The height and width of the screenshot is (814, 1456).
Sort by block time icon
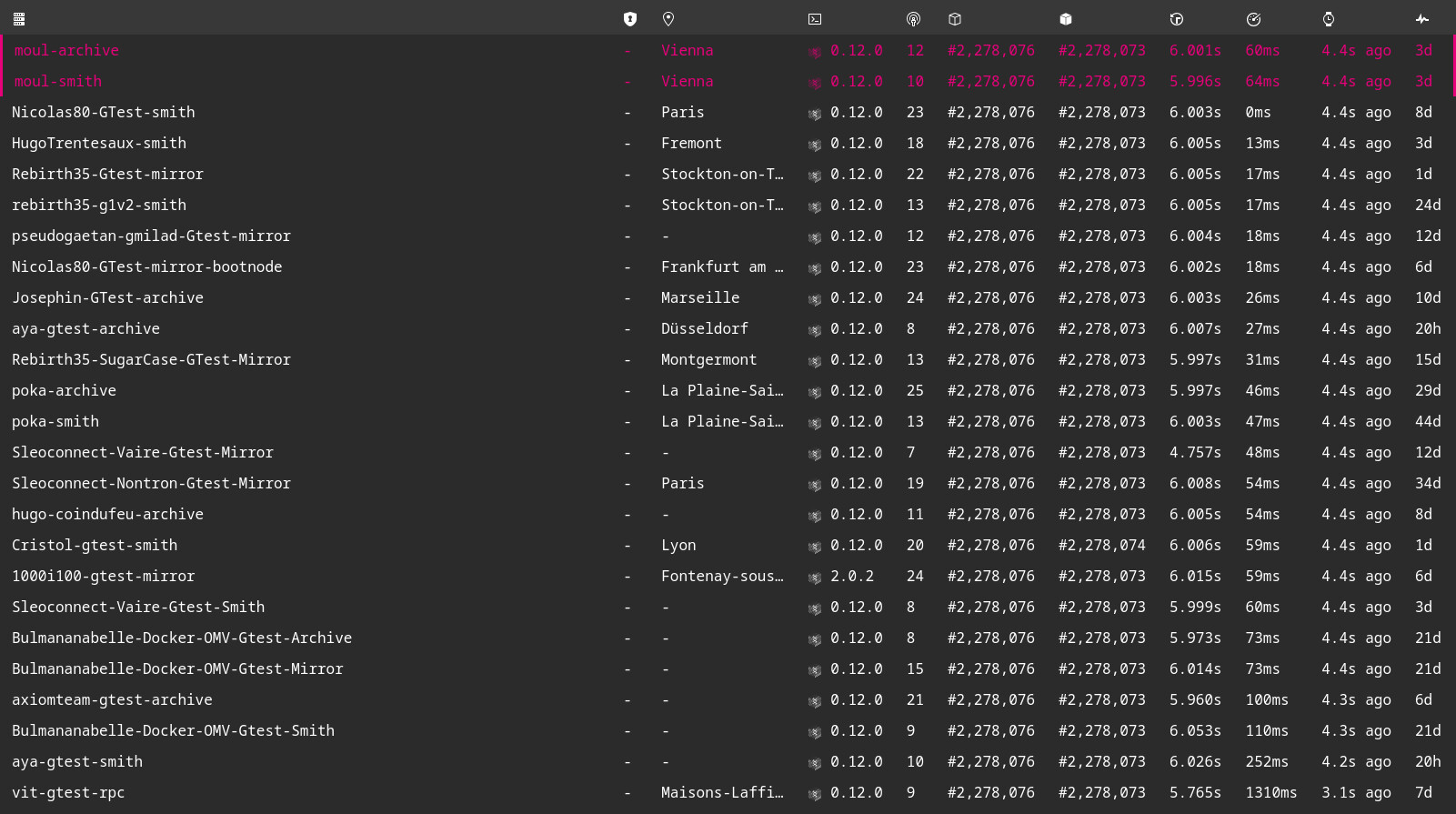coord(1176,19)
